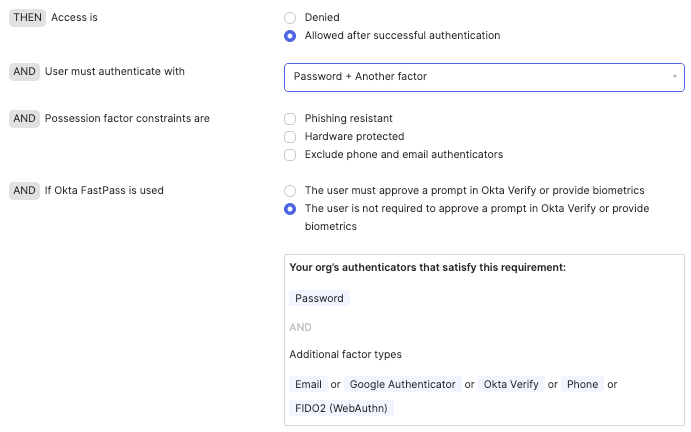Viewport: 691px width, 432px height.
Task: Click the FIDO2 (WebAuthn) factor tag
Action: coord(340,408)
